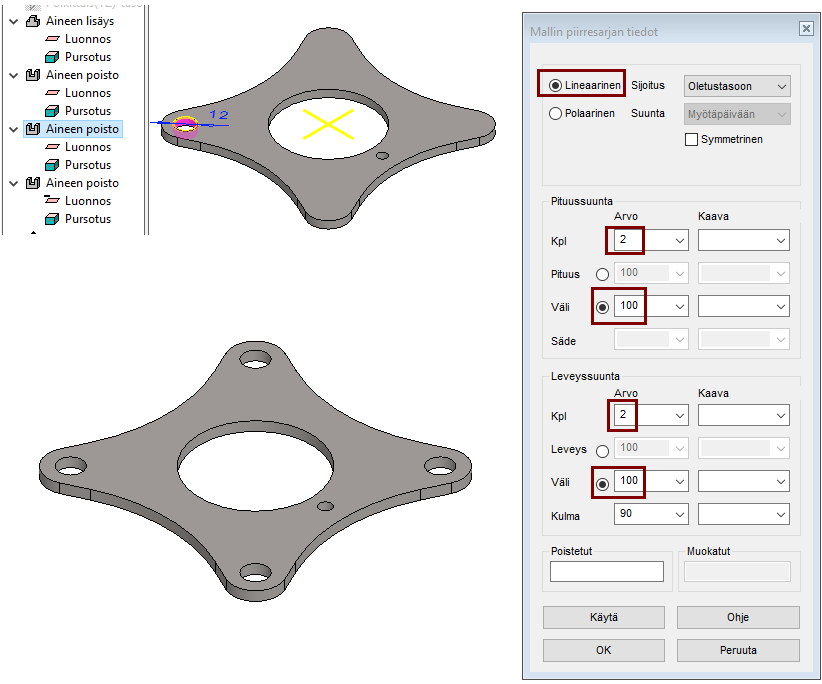Select the highlighted Aineen poisto tree item

82,129
